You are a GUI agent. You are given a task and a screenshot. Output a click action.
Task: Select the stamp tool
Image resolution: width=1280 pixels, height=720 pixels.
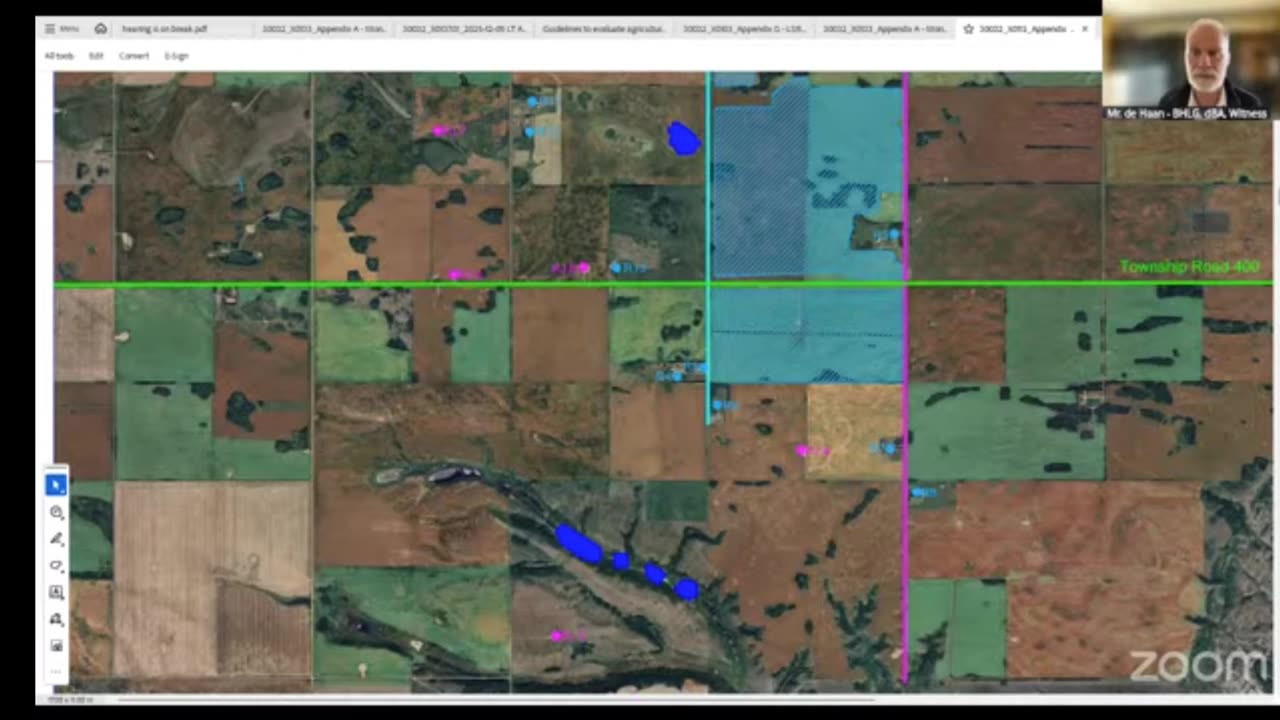(x=56, y=620)
